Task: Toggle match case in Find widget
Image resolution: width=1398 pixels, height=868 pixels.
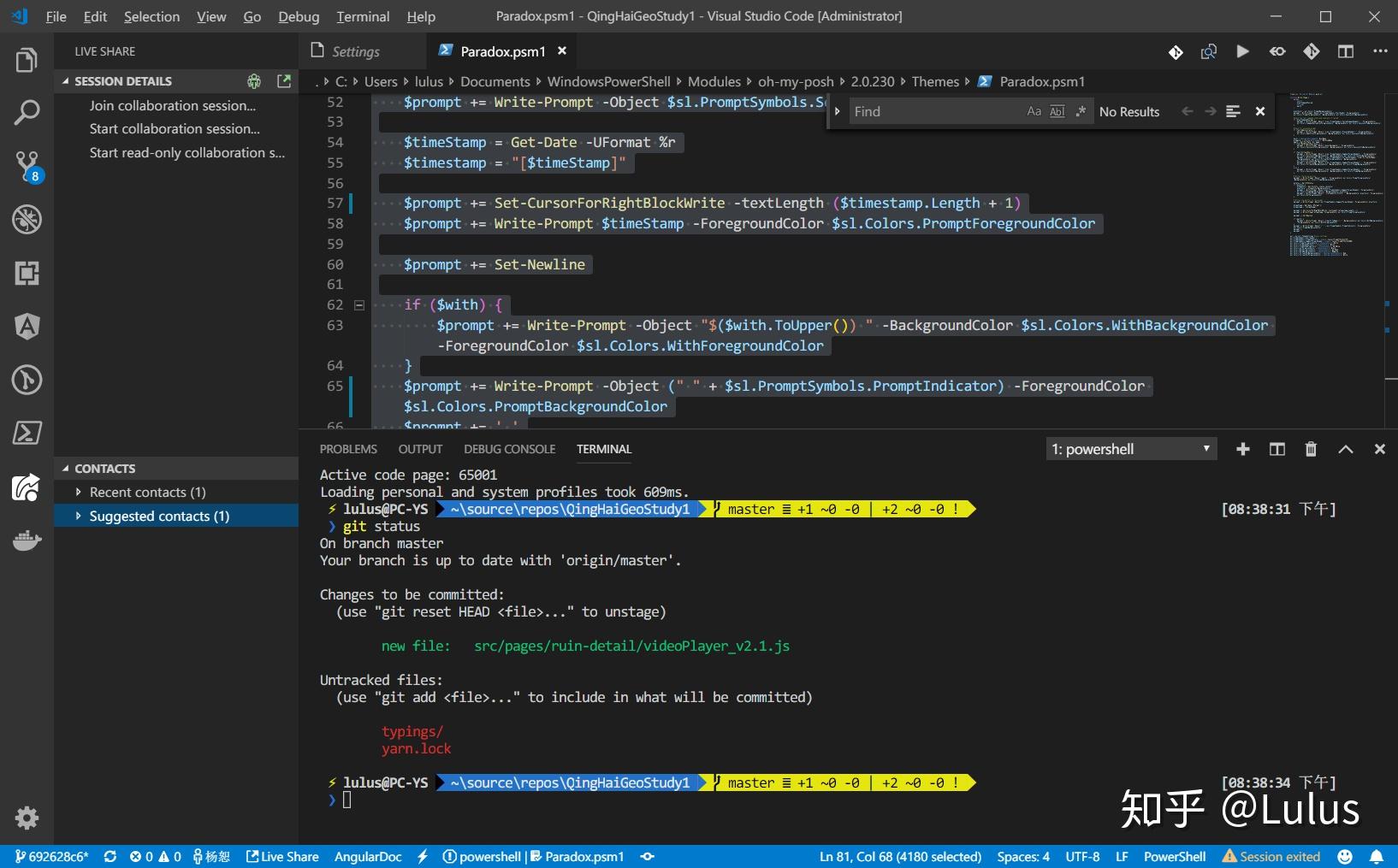Action: point(1034,111)
